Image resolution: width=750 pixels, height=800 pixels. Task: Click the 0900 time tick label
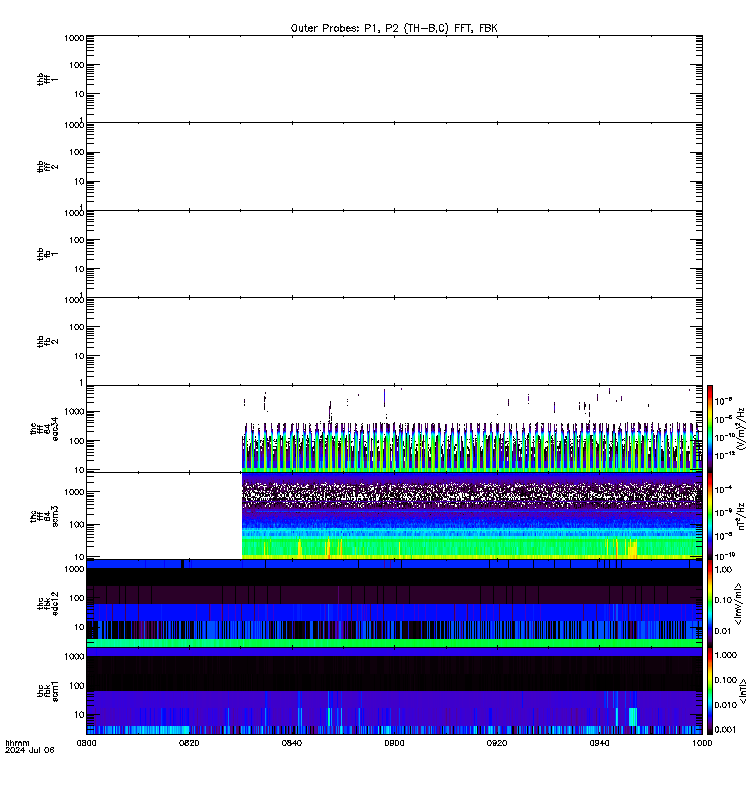(394, 743)
